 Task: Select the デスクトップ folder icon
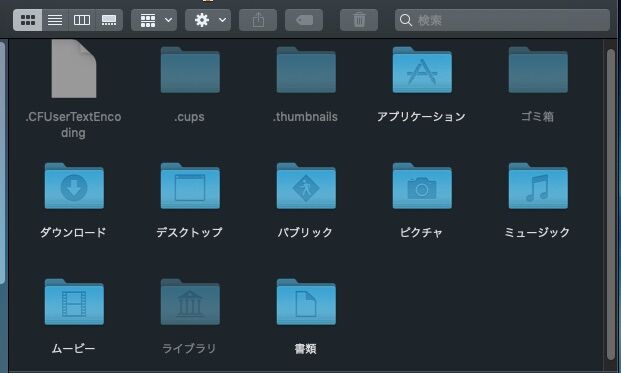click(x=190, y=186)
